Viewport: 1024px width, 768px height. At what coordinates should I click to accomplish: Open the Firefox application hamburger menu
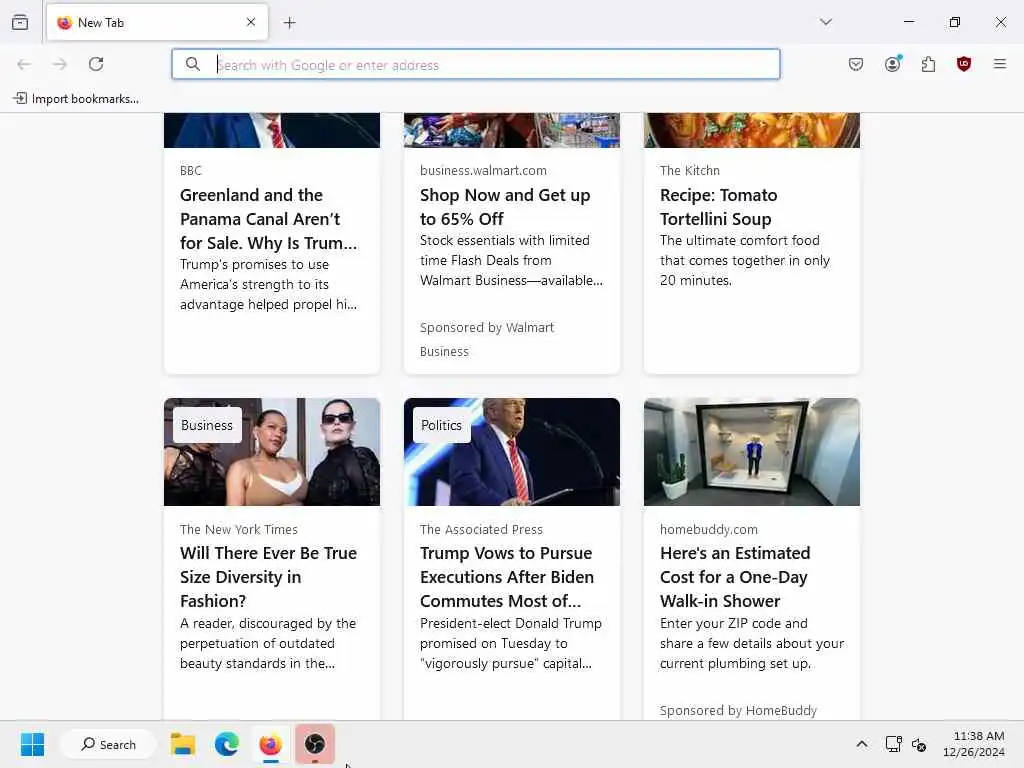[x=1000, y=64]
